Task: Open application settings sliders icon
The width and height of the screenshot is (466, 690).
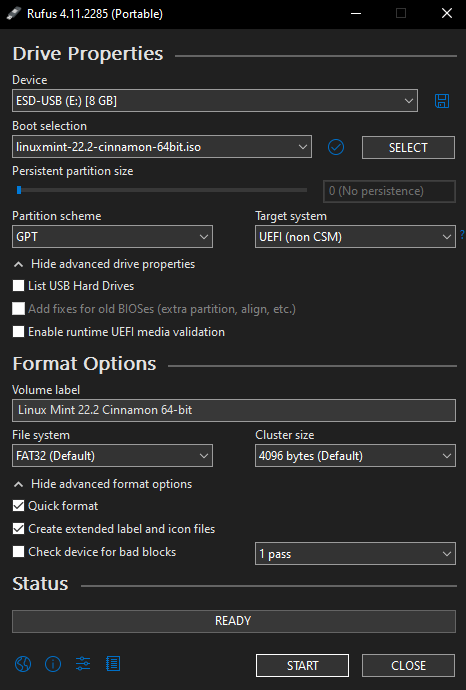Action: (x=83, y=664)
